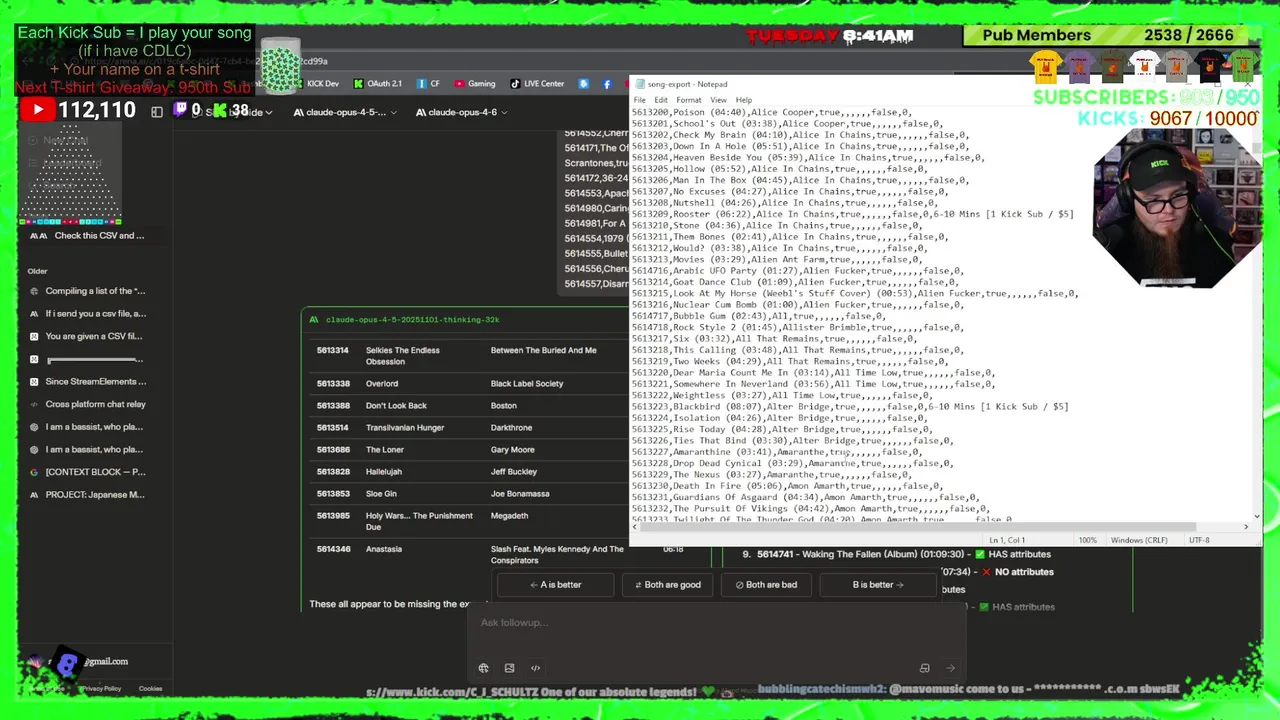Open the CF bookmark
1280x720 pixels.
point(428,84)
